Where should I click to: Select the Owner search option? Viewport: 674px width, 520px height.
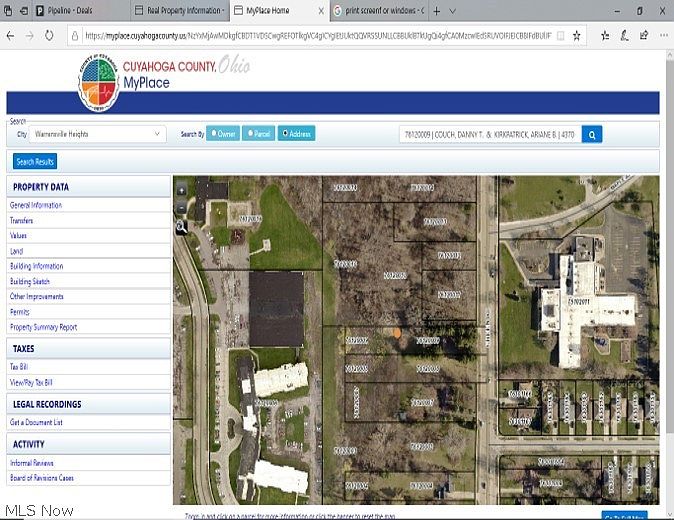tap(223, 134)
